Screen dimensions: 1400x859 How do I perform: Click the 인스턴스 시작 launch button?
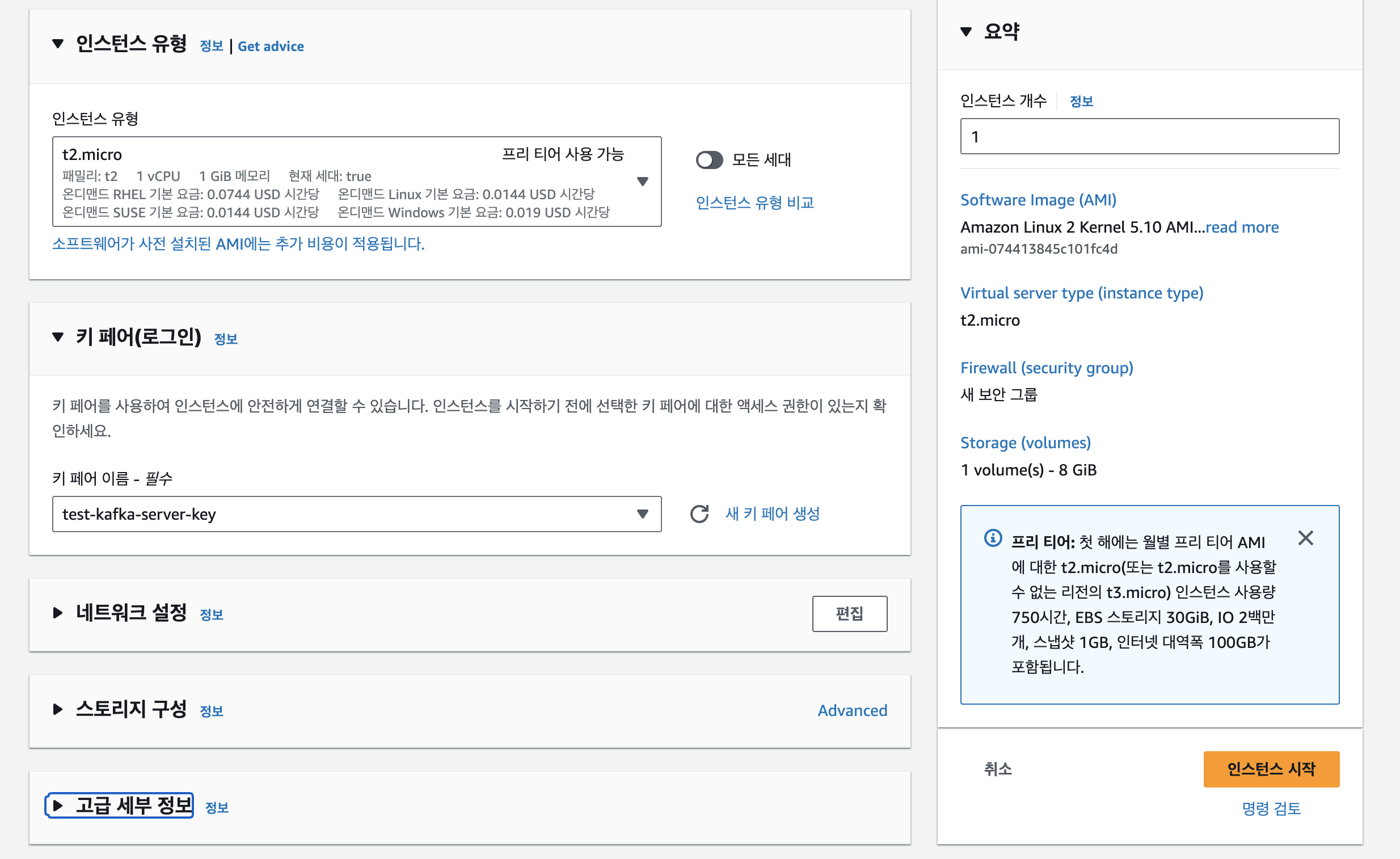pyautogui.click(x=1271, y=769)
